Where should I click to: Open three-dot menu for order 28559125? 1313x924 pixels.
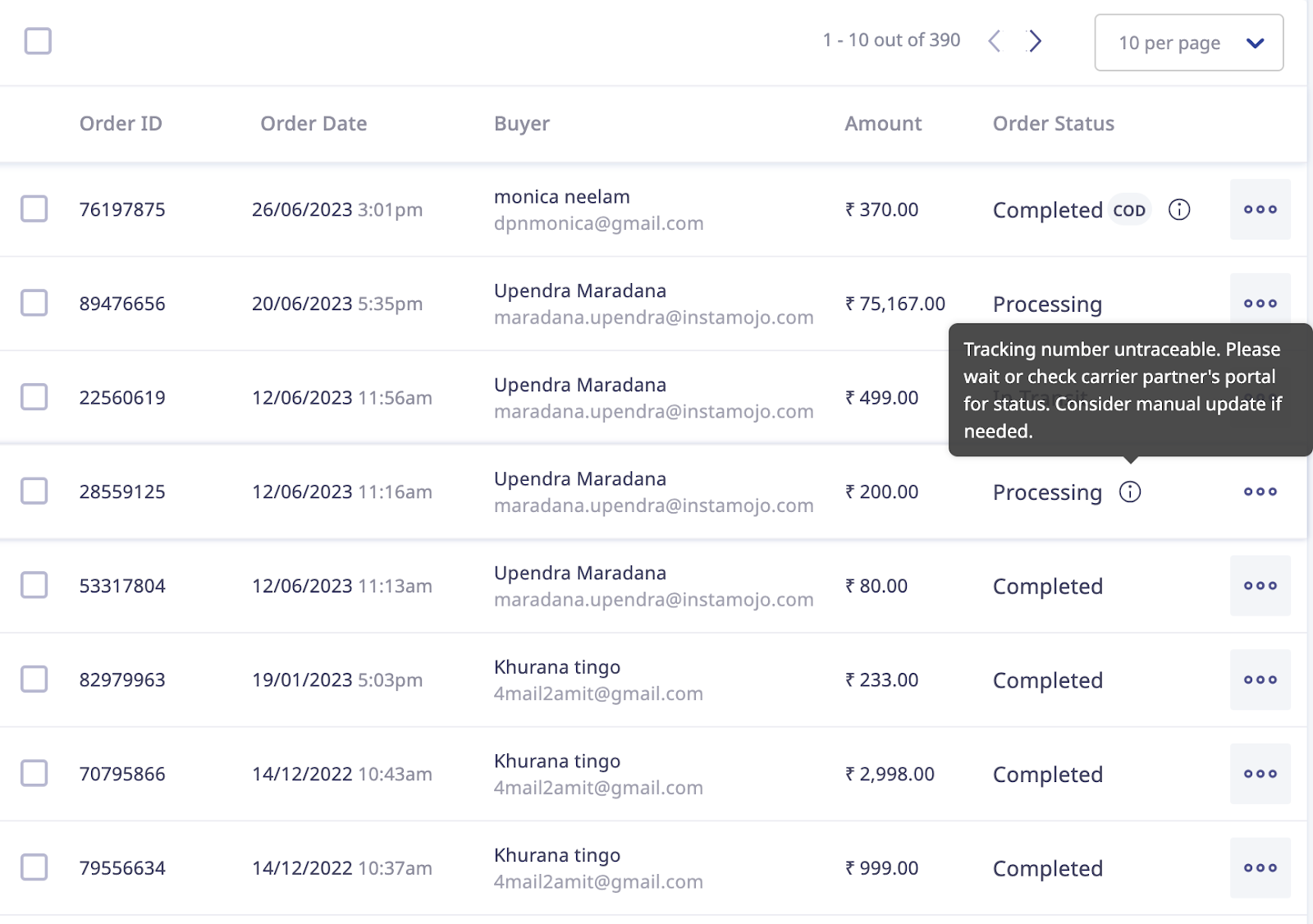pyautogui.click(x=1260, y=492)
